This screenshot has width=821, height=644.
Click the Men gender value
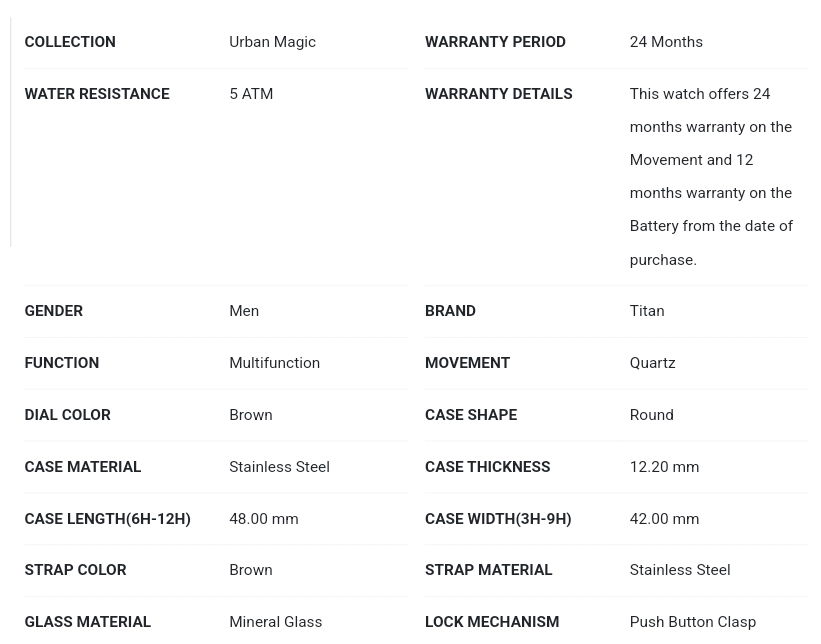pyautogui.click(x=244, y=311)
